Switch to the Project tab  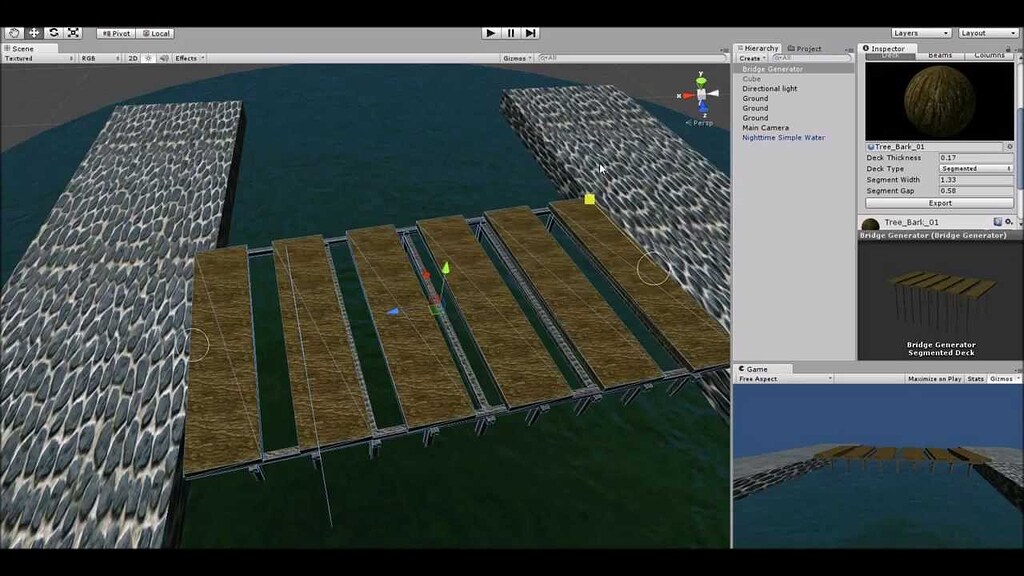806,47
